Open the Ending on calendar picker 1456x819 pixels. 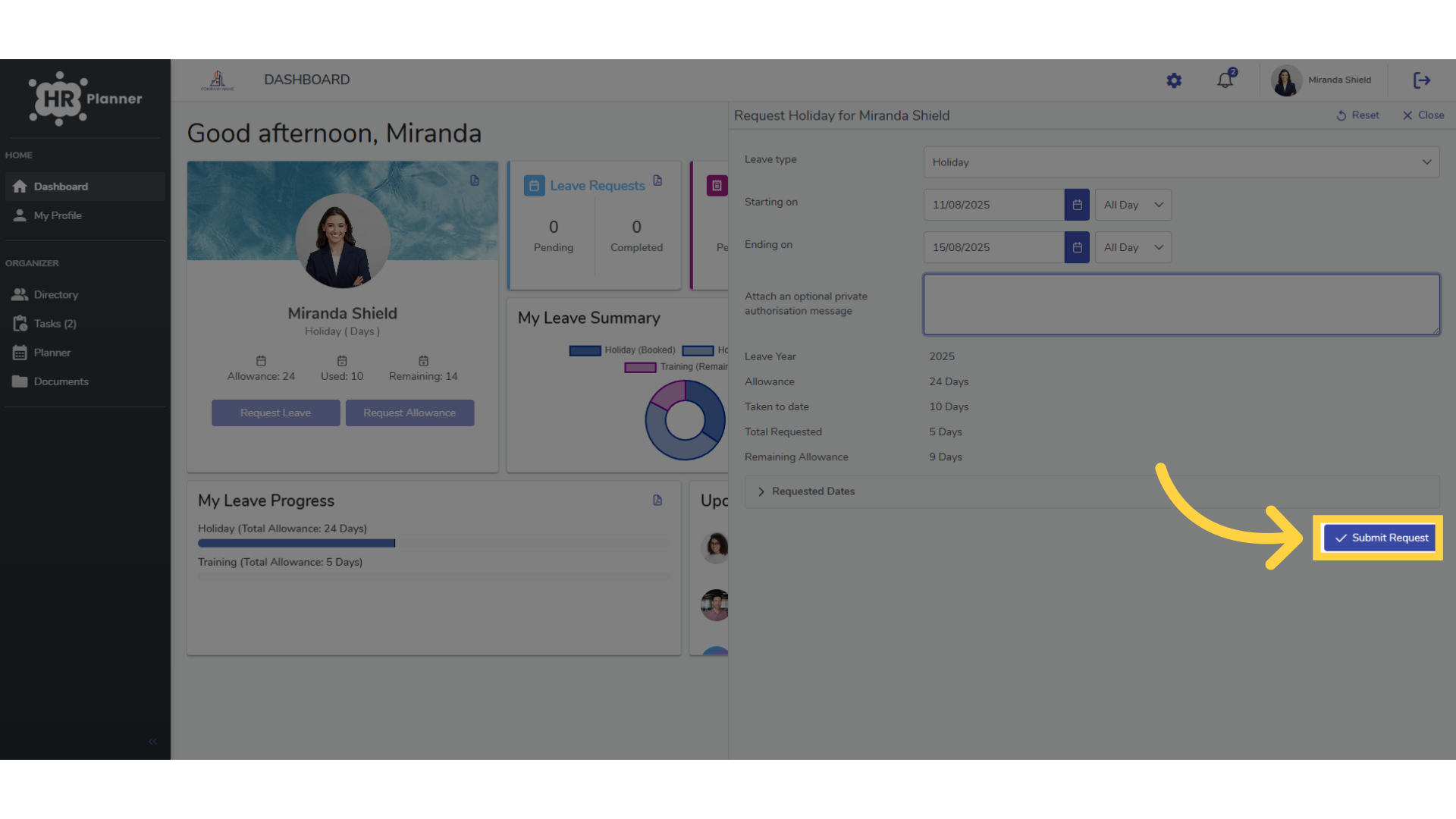[1077, 247]
